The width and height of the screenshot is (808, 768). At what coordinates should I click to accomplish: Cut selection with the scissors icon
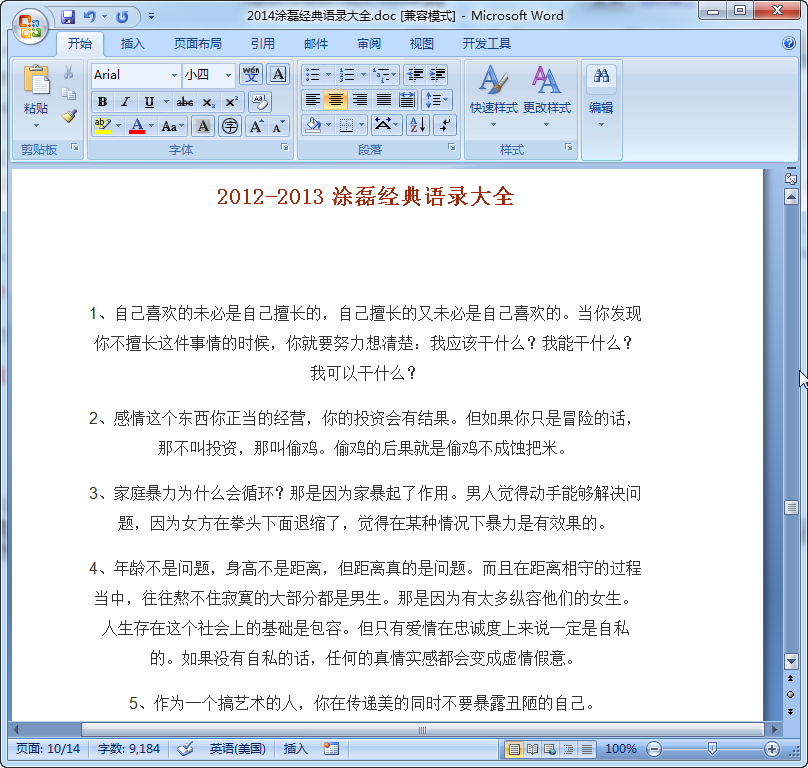[69, 73]
